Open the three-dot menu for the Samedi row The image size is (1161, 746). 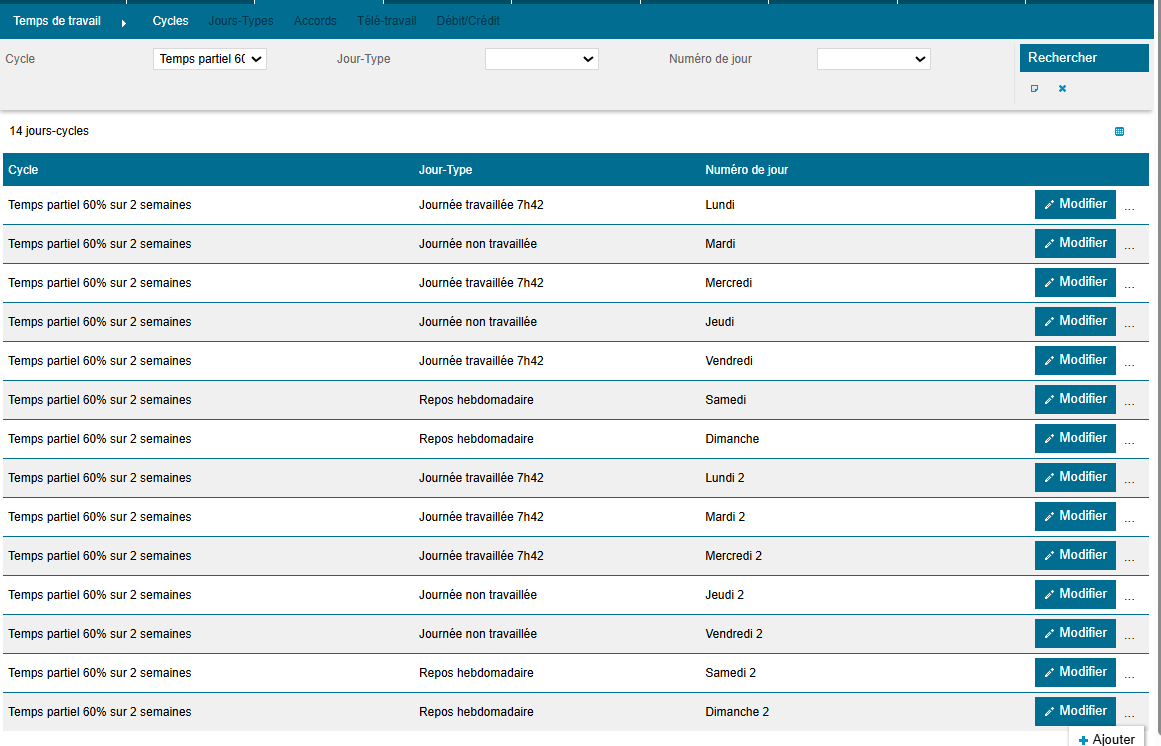point(1129,403)
